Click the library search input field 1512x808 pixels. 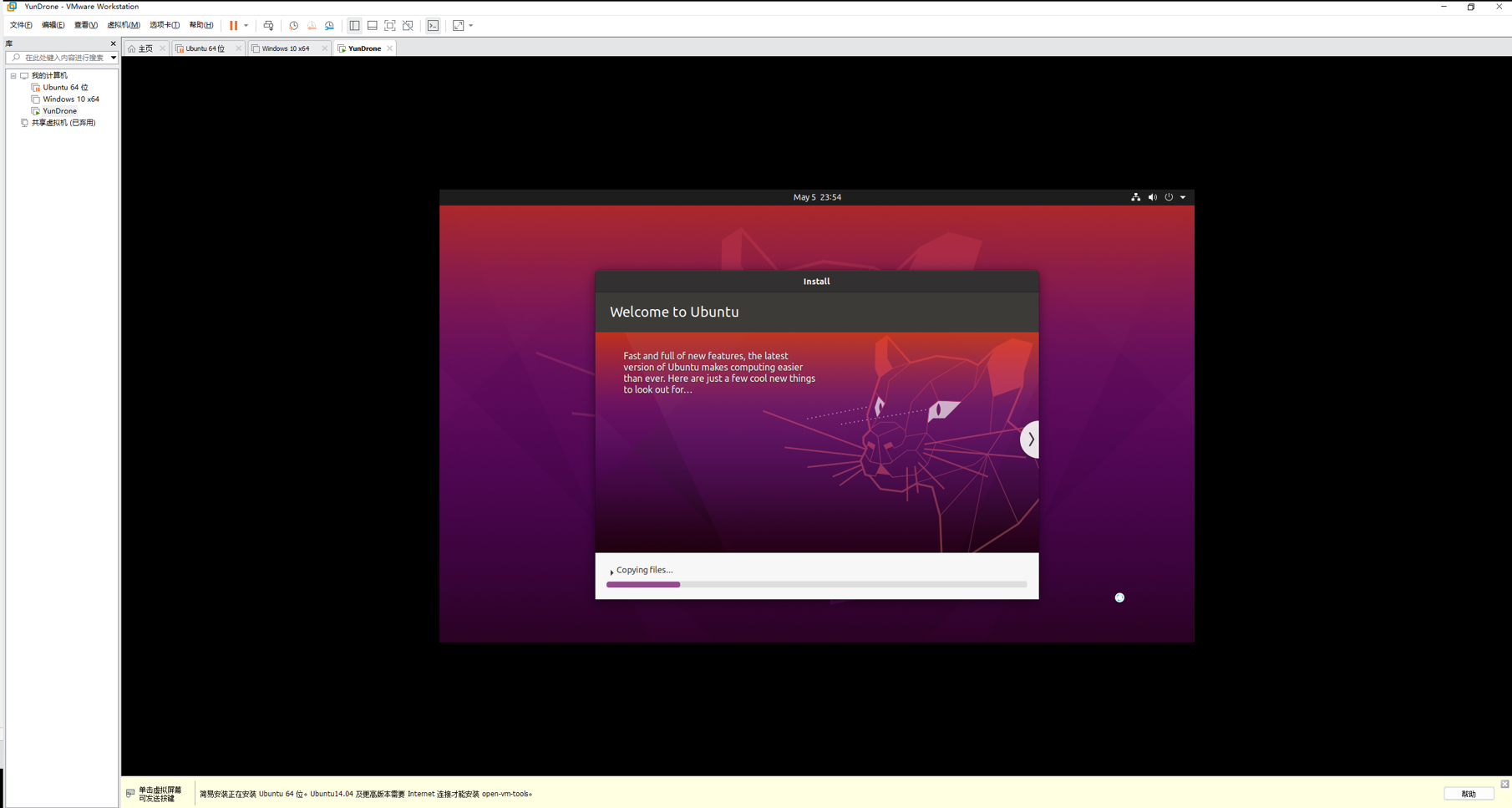[58, 58]
